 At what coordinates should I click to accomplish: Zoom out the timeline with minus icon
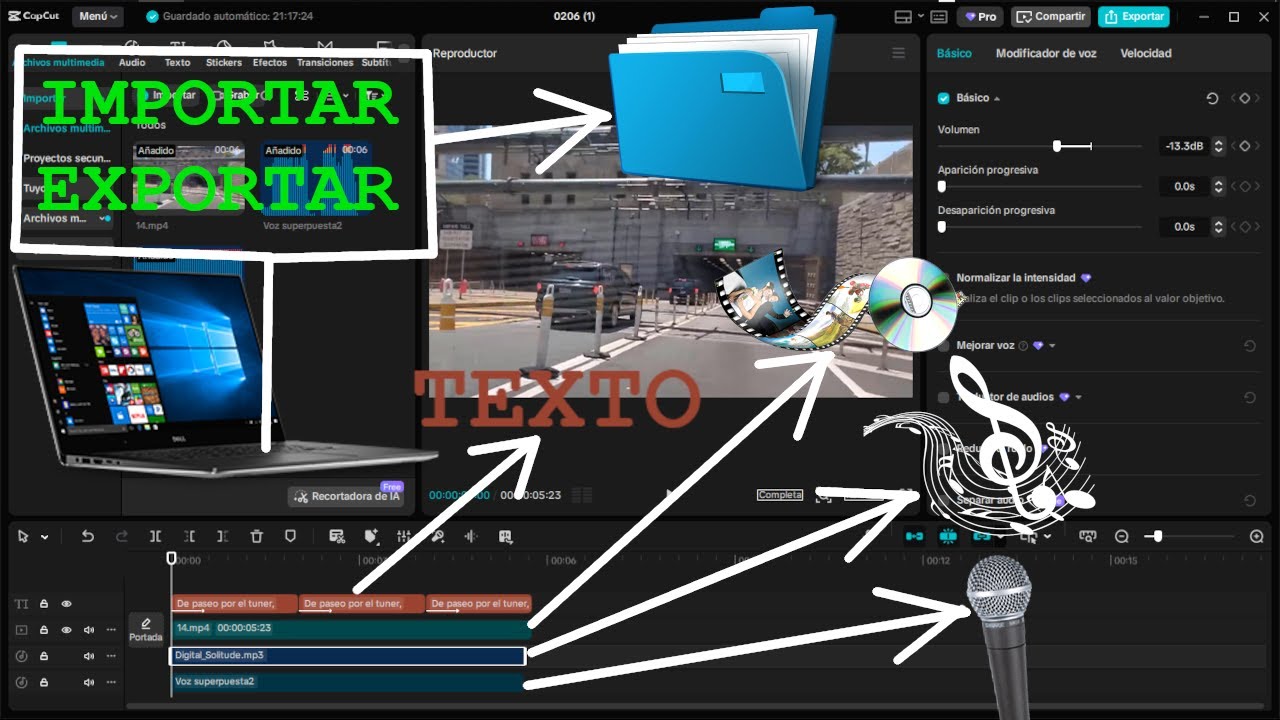coord(1122,536)
